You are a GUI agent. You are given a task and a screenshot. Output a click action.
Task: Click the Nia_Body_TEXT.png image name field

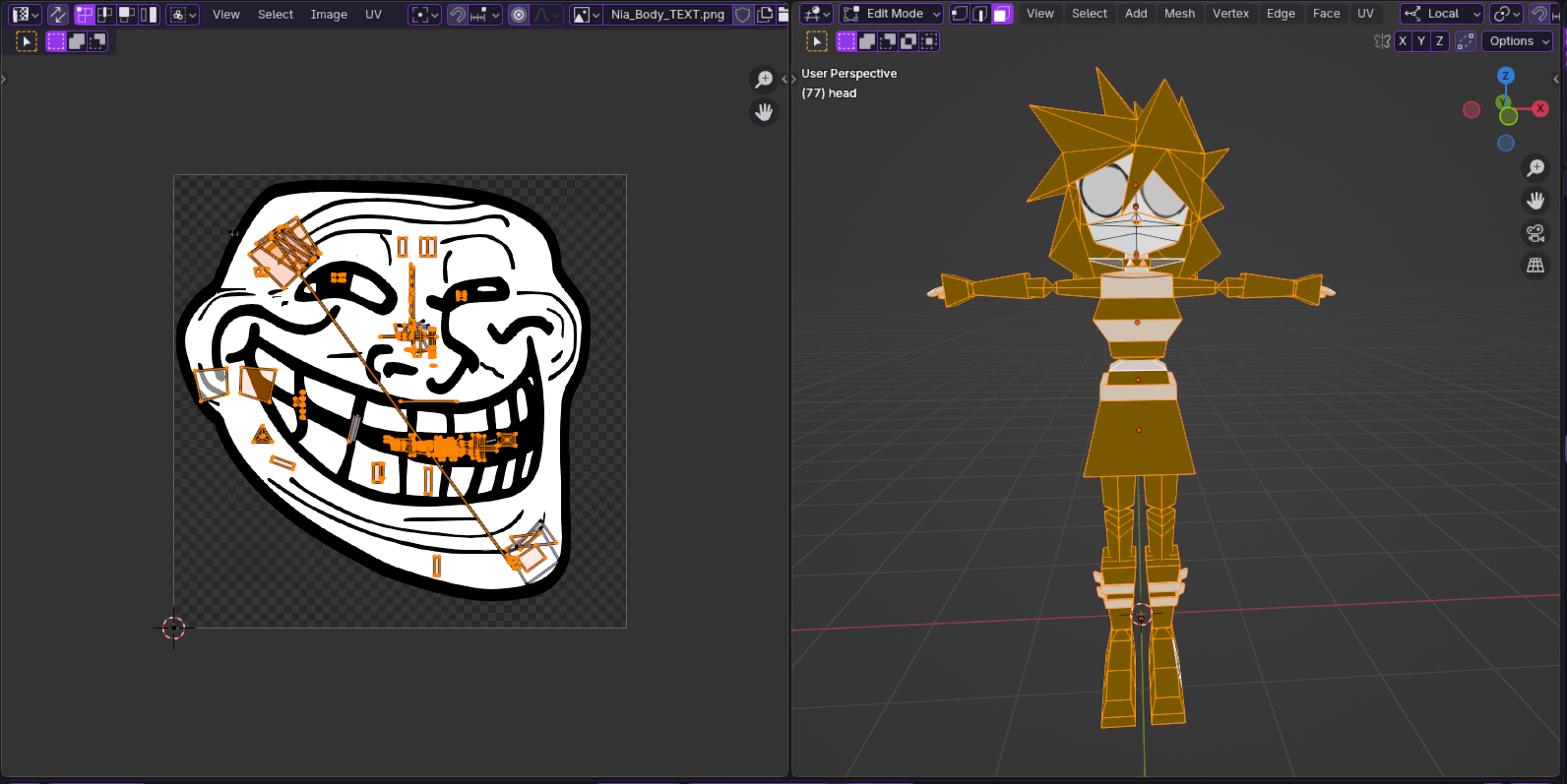[x=667, y=14]
